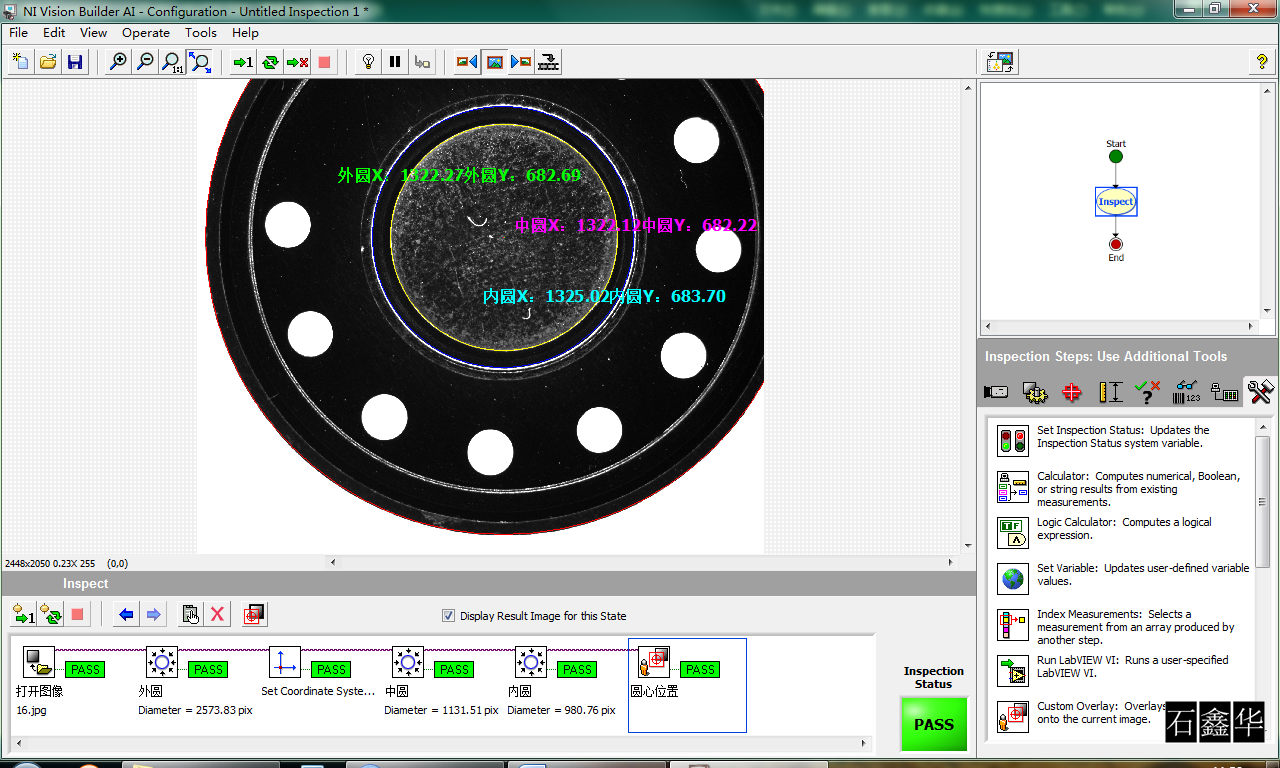Click the Zoom In magnifier tool
Image resolution: width=1280 pixels, height=768 pixels.
pyautogui.click(x=118, y=62)
